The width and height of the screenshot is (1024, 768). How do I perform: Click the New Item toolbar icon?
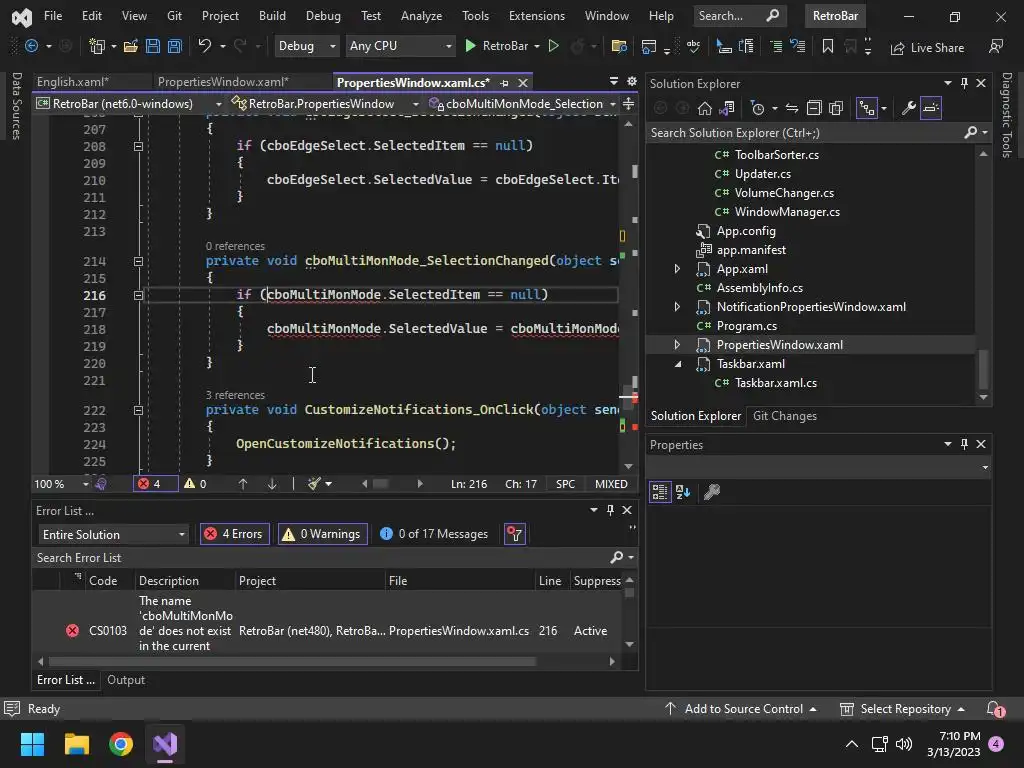[97, 46]
